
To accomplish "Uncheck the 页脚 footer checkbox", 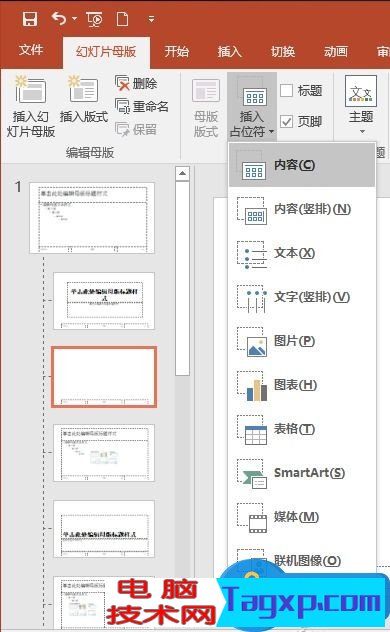I will tap(286, 121).
